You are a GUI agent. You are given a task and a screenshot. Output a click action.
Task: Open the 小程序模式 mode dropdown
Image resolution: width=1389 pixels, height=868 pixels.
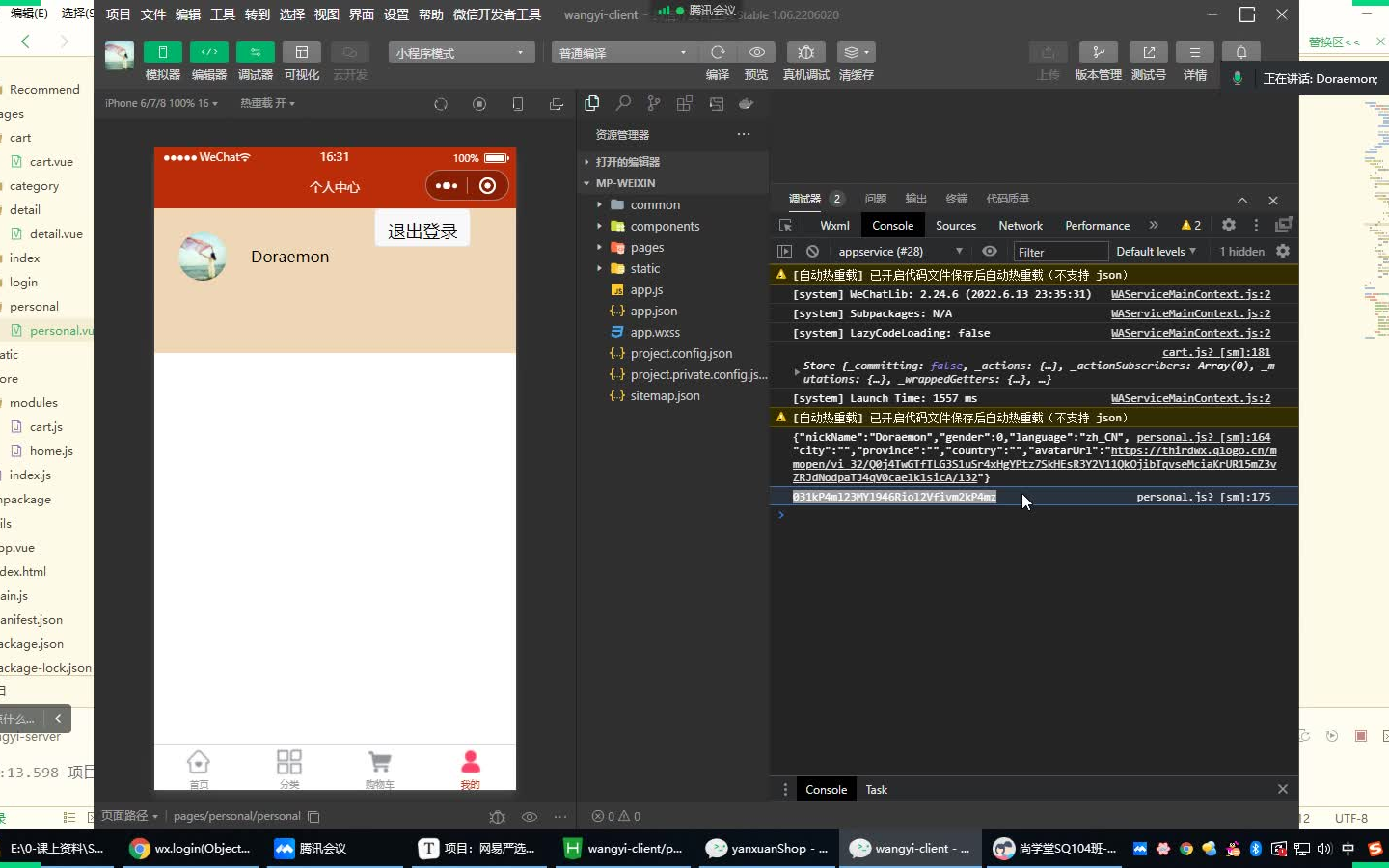[461, 52]
